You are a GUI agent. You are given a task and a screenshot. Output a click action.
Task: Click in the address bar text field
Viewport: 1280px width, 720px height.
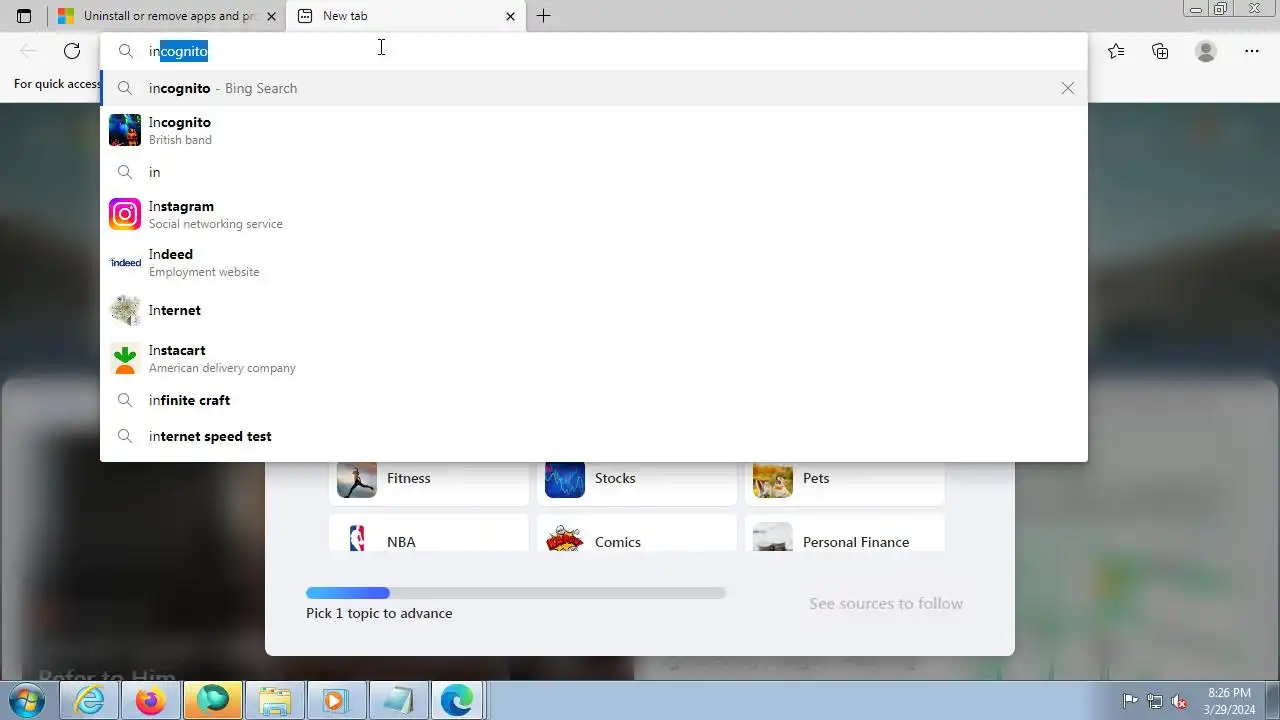[593, 51]
